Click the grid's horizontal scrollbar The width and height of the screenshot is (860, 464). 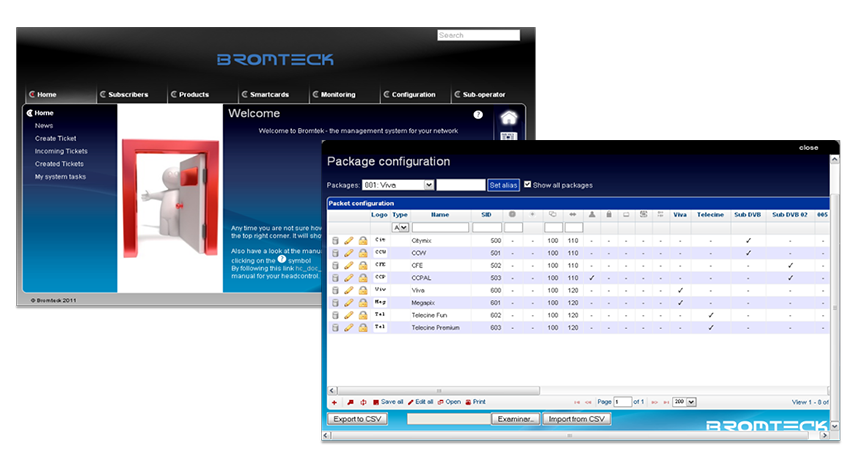click(x=439, y=391)
